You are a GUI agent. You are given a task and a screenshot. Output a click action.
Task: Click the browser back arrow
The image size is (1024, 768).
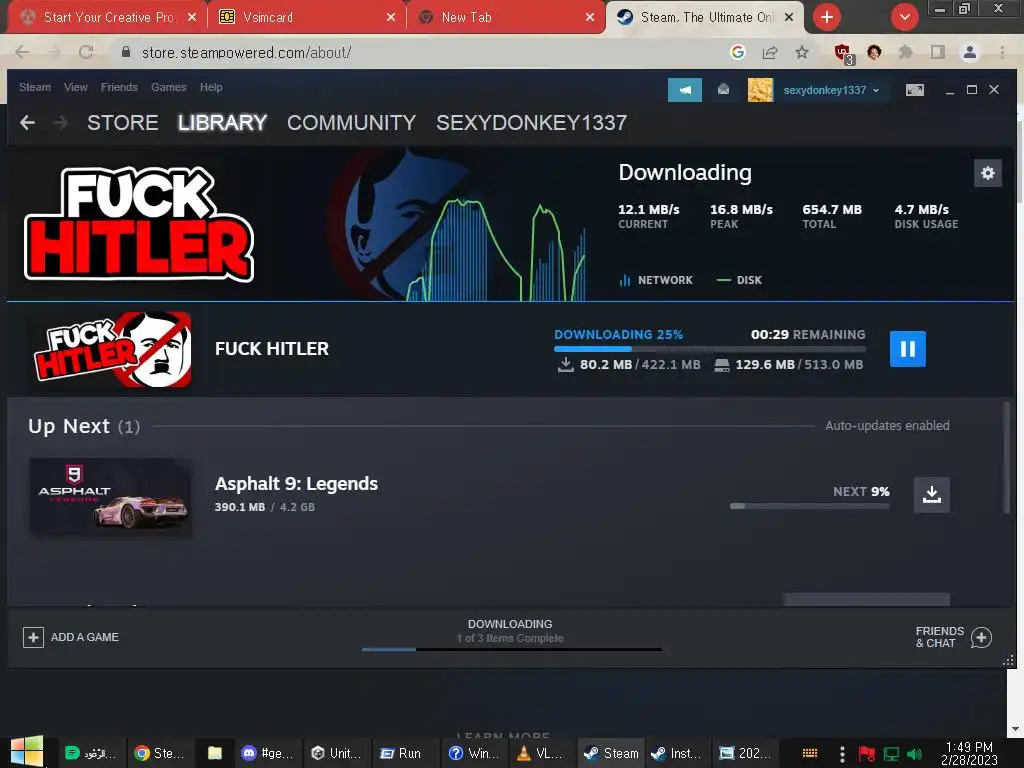(x=22, y=52)
